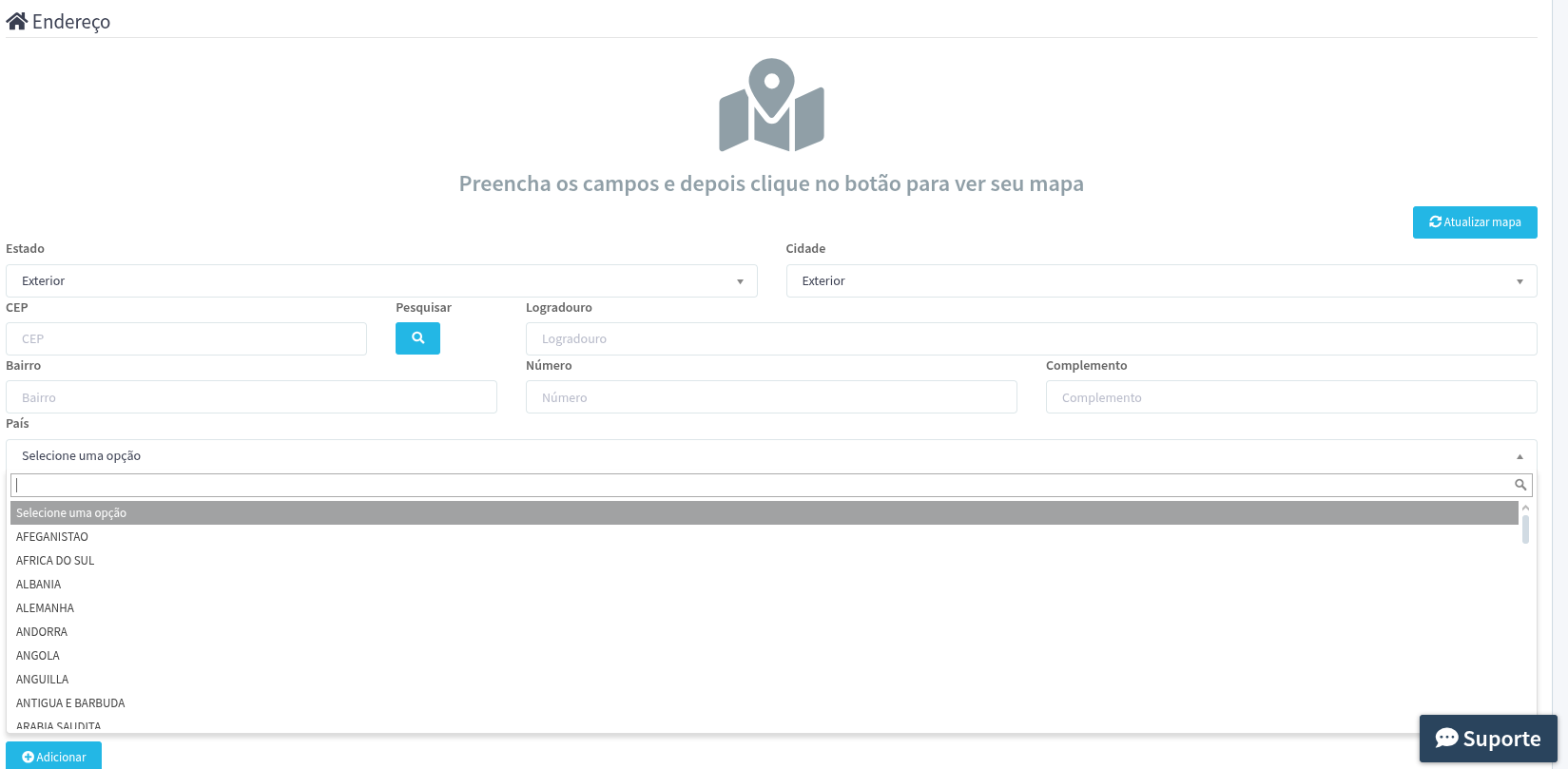Collapse the País dropdown
This screenshot has height=769, width=1568.
pyautogui.click(x=771, y=456)
